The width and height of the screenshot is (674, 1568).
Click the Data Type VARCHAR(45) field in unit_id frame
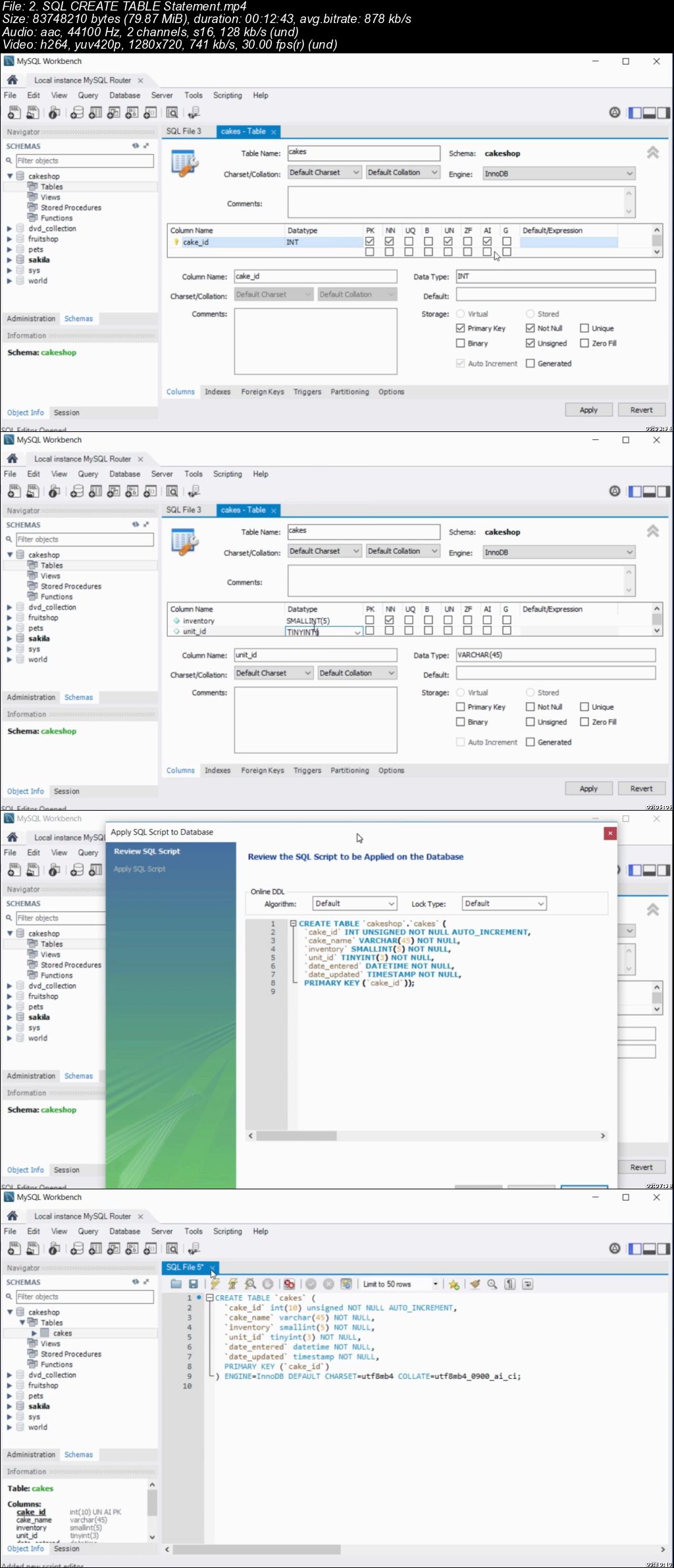pyautogui.click(x=556, y=655)
